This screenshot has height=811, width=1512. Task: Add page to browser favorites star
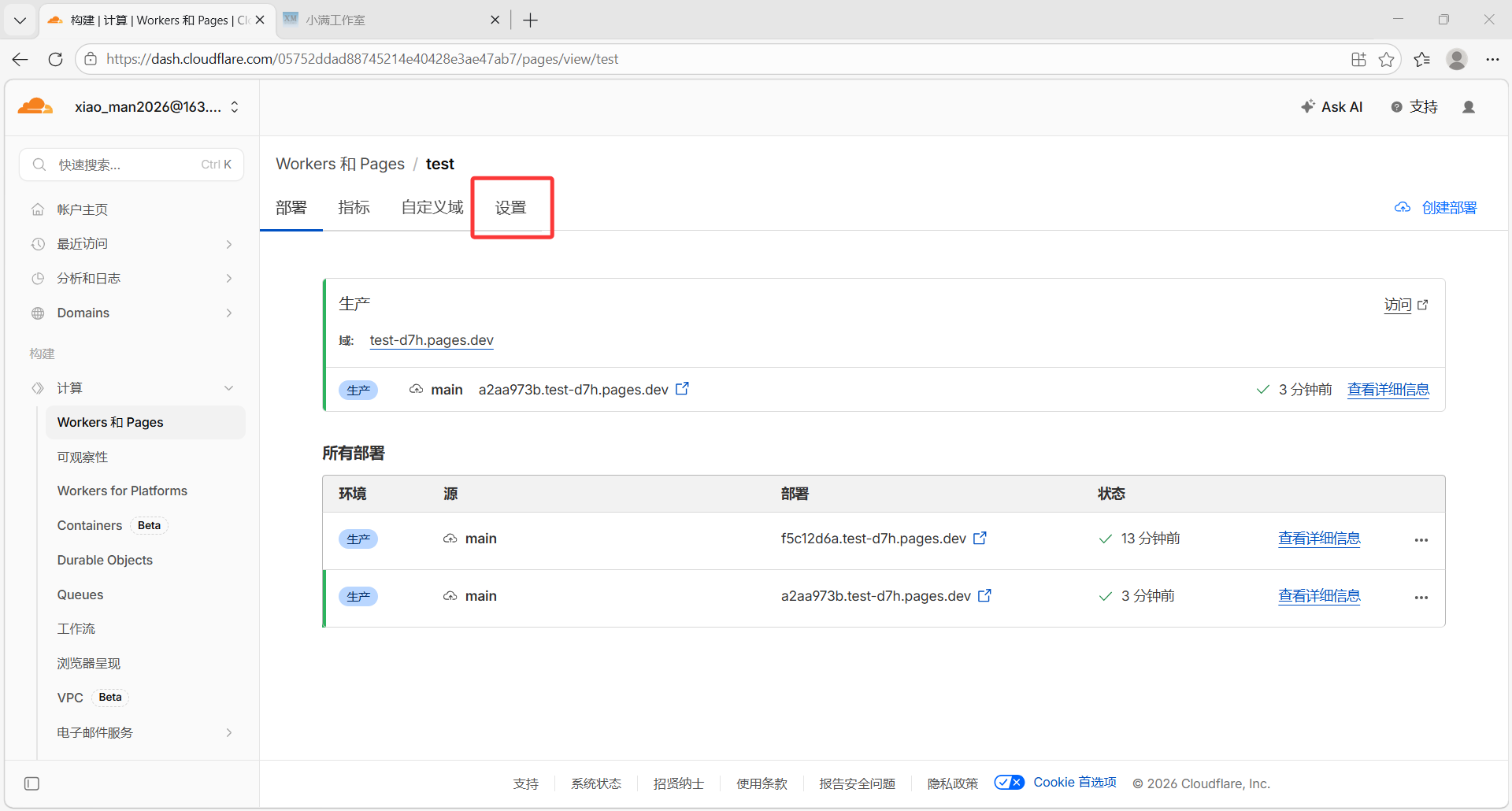[x=1386, y=59]
